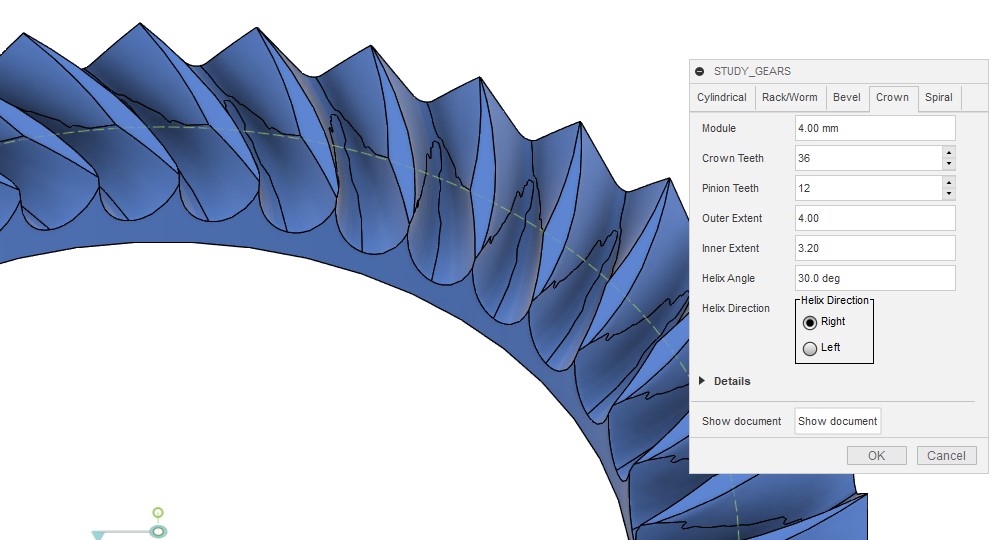Open the Rack/Worm tab

tap(789, 98)
